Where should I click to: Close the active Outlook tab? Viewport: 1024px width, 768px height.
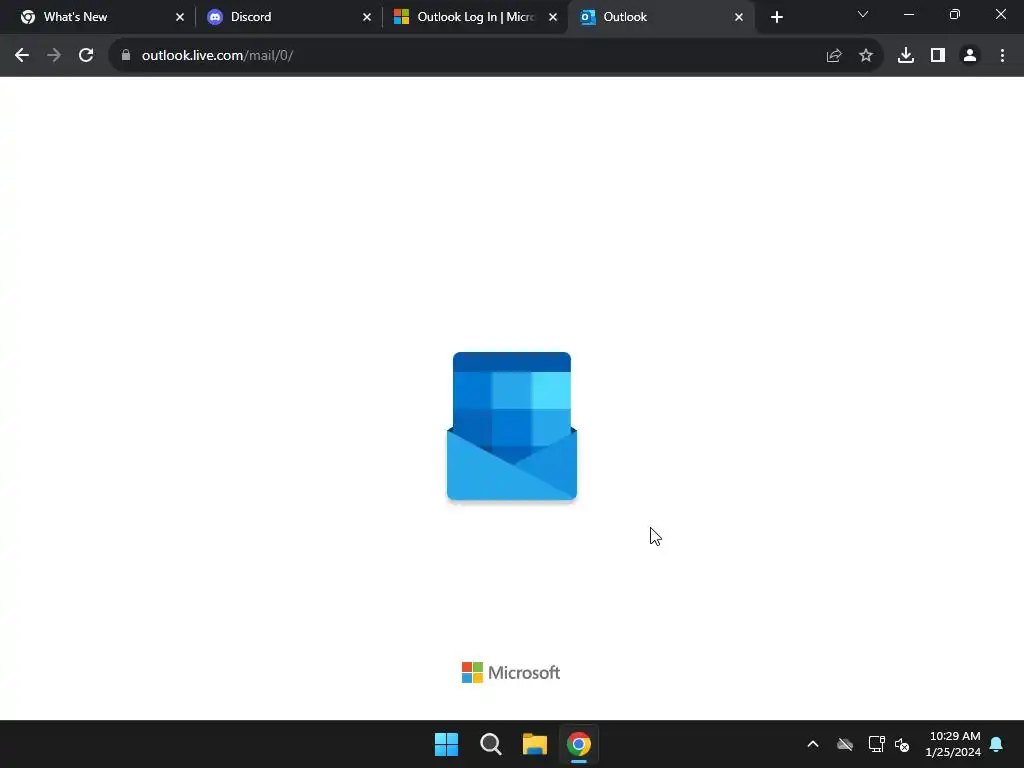pyautogui.click(x=739, y=17)
